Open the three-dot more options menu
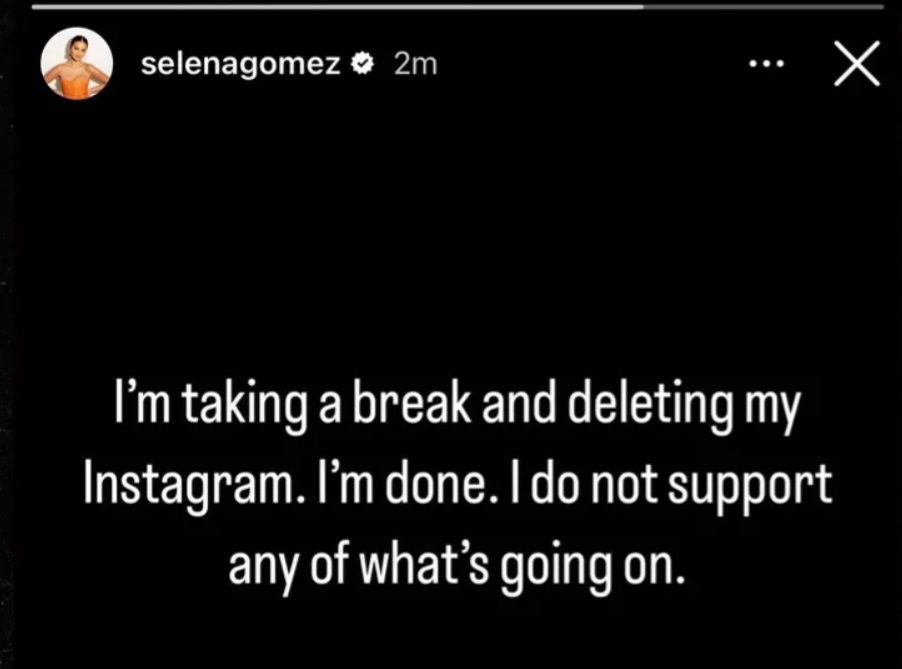This screenshot has width=902, height=669. [767, 64]
